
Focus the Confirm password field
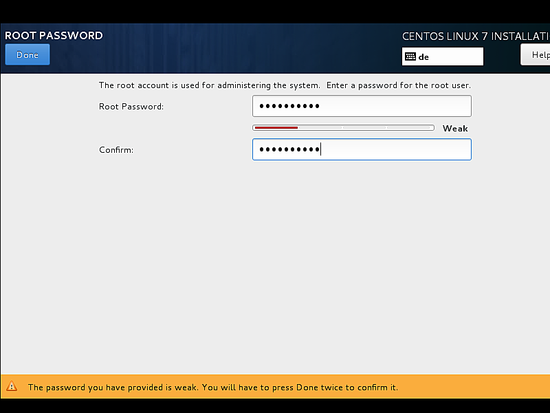click(362, 149)
